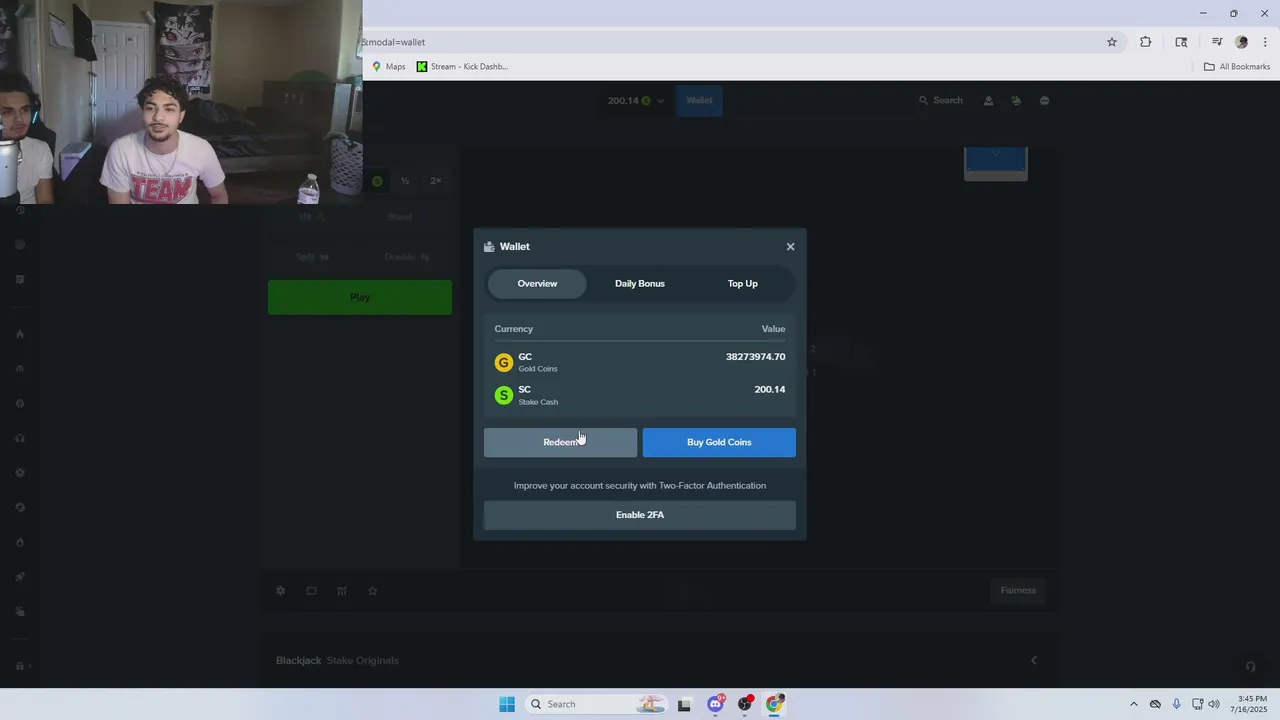The image size is (1280, 720).
Task: Open the flame icon in sidebar
Action: (20, 334)
